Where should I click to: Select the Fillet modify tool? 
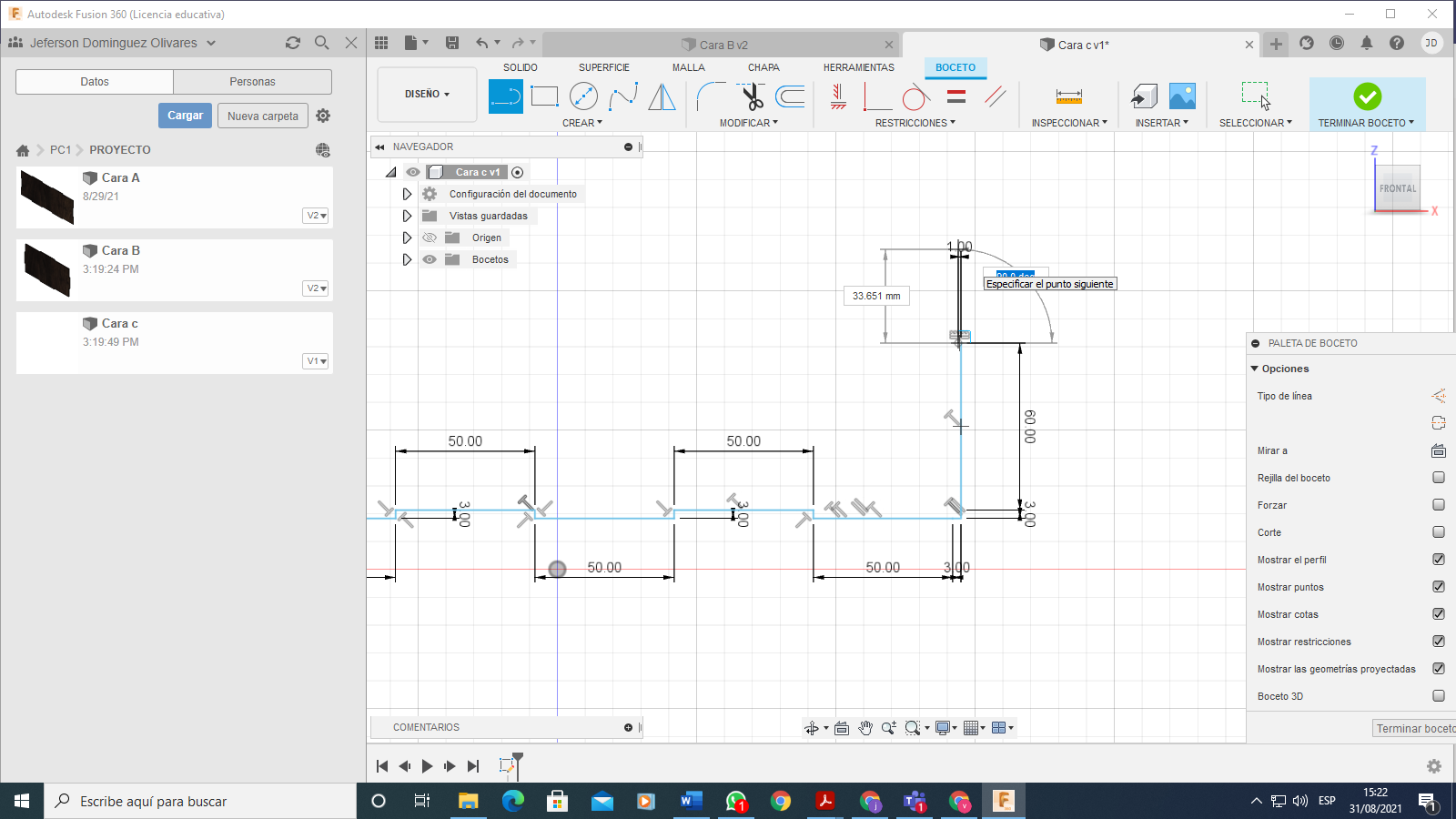coord(711,96)
